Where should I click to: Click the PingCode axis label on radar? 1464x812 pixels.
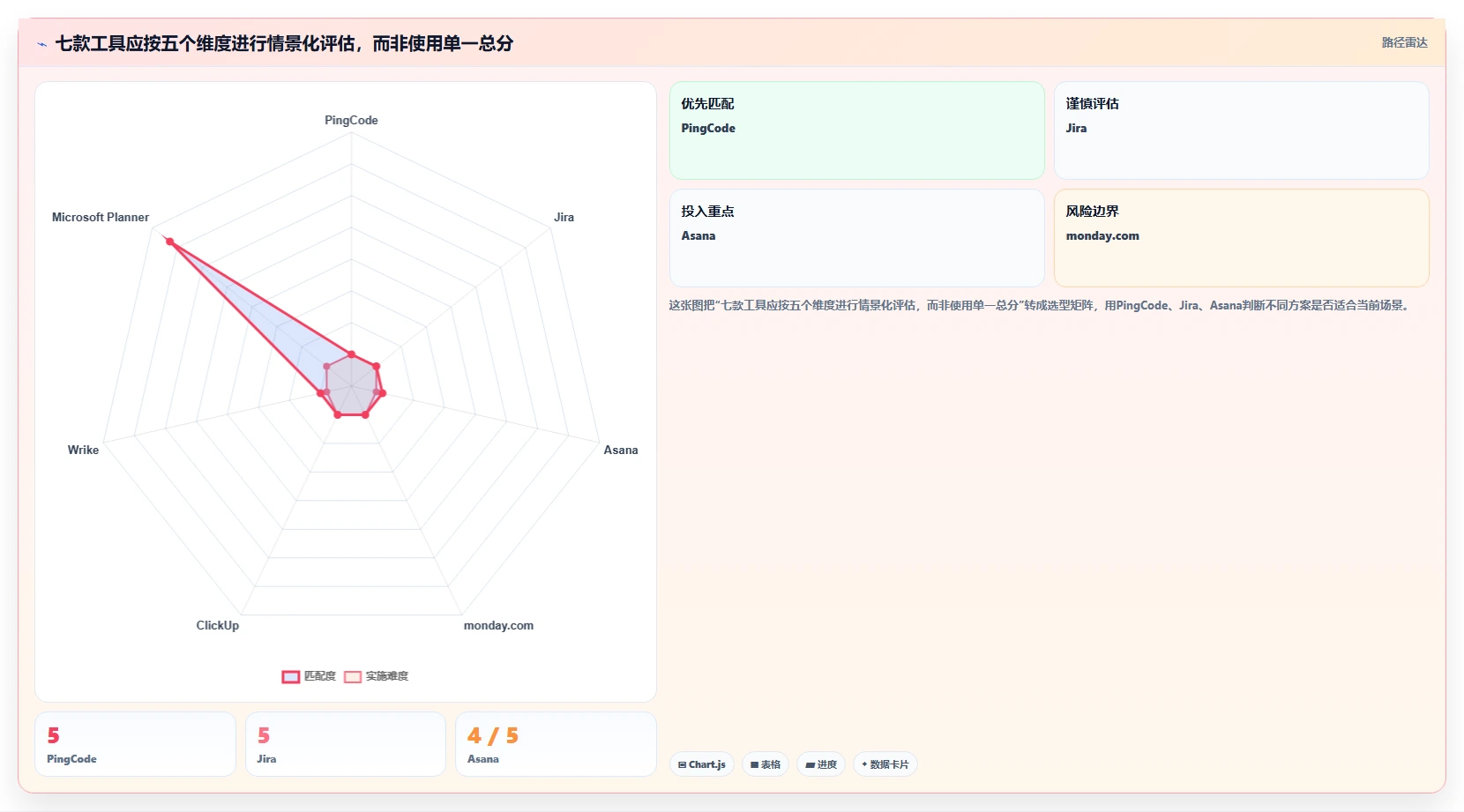point(351,121)
